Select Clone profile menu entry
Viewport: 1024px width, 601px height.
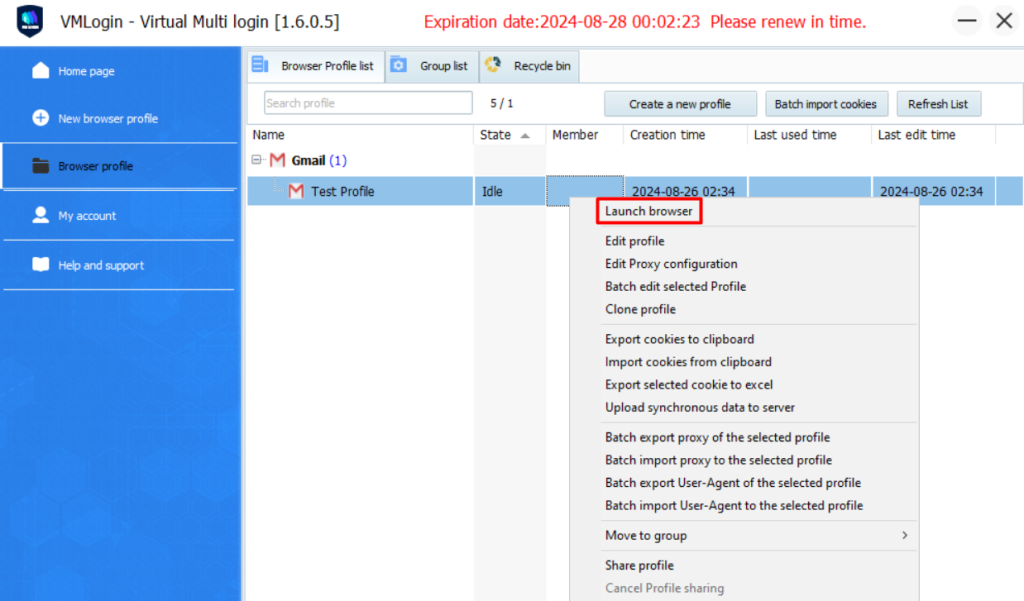(x=641, y=309)
